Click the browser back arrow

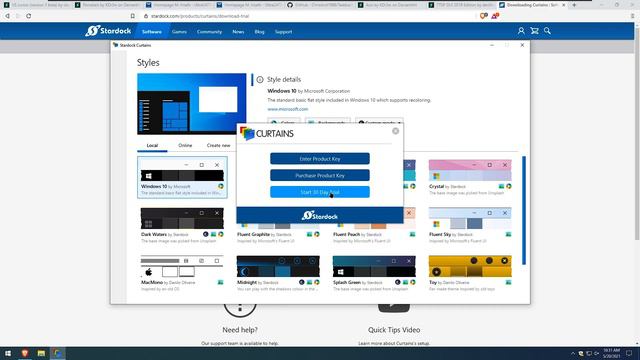tap(7, 16)
